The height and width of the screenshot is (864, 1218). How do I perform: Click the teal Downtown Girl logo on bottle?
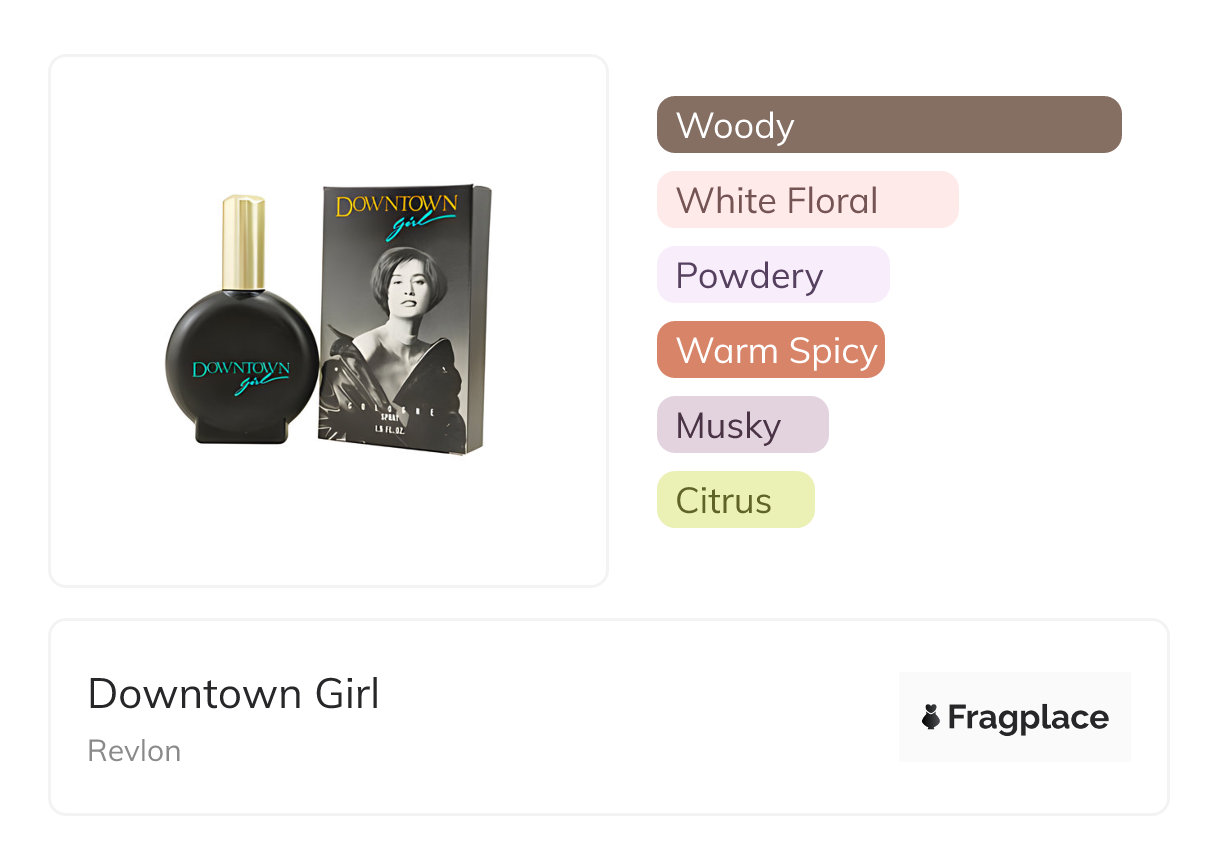241,375
